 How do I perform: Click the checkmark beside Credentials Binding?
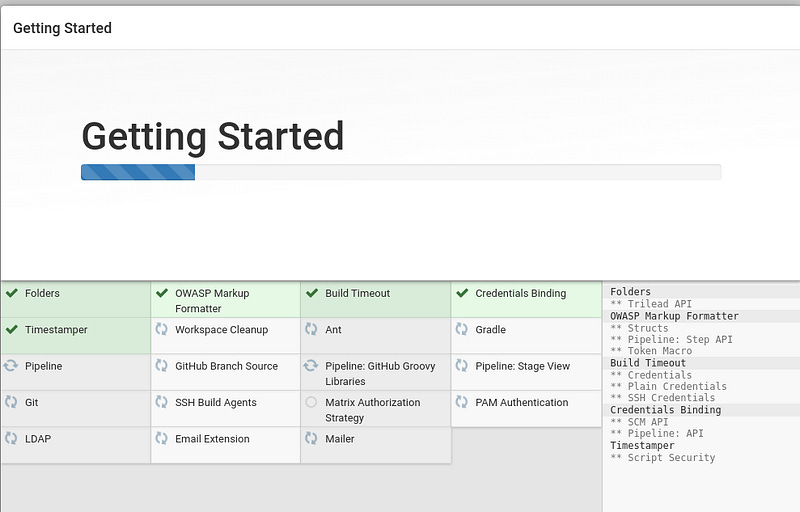click(x=462, y=293)
